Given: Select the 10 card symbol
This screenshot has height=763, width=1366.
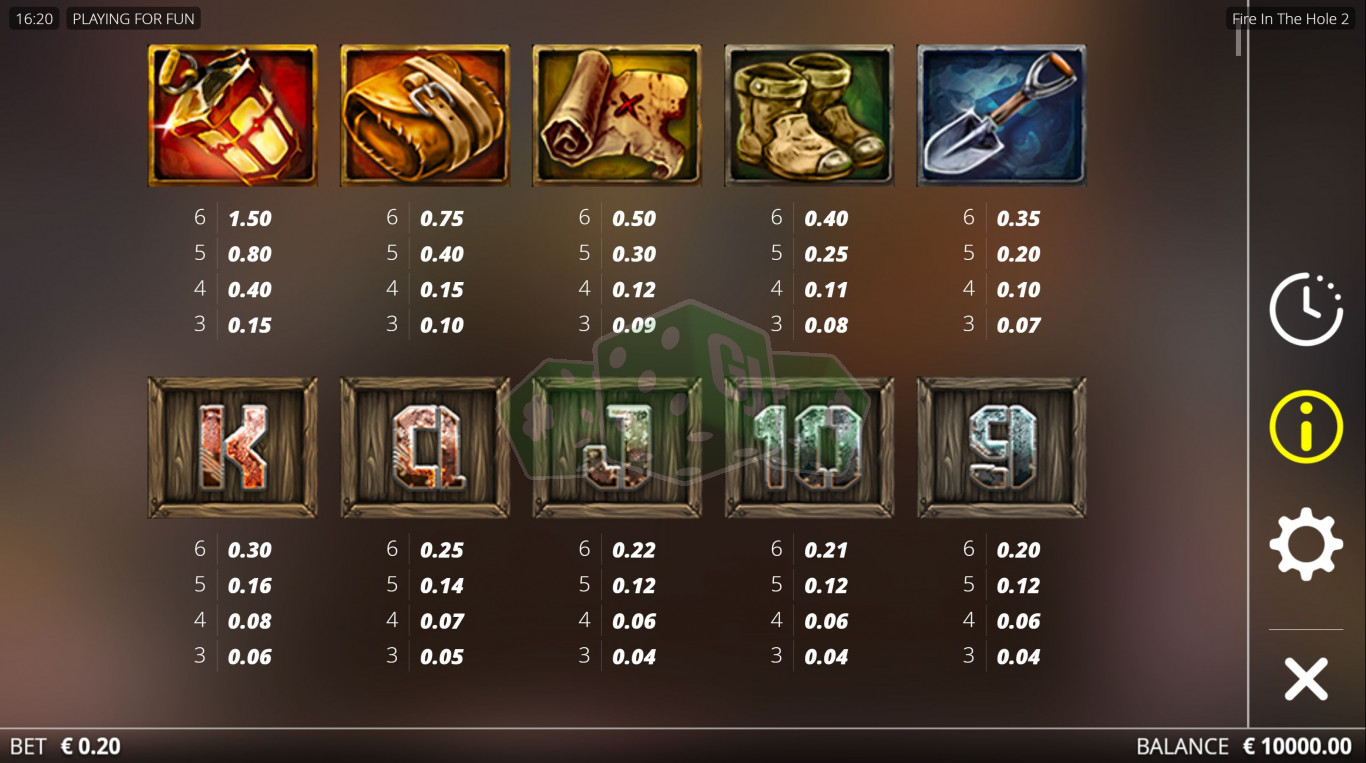Looking at the screenshot, I should [x=809, y=447].
